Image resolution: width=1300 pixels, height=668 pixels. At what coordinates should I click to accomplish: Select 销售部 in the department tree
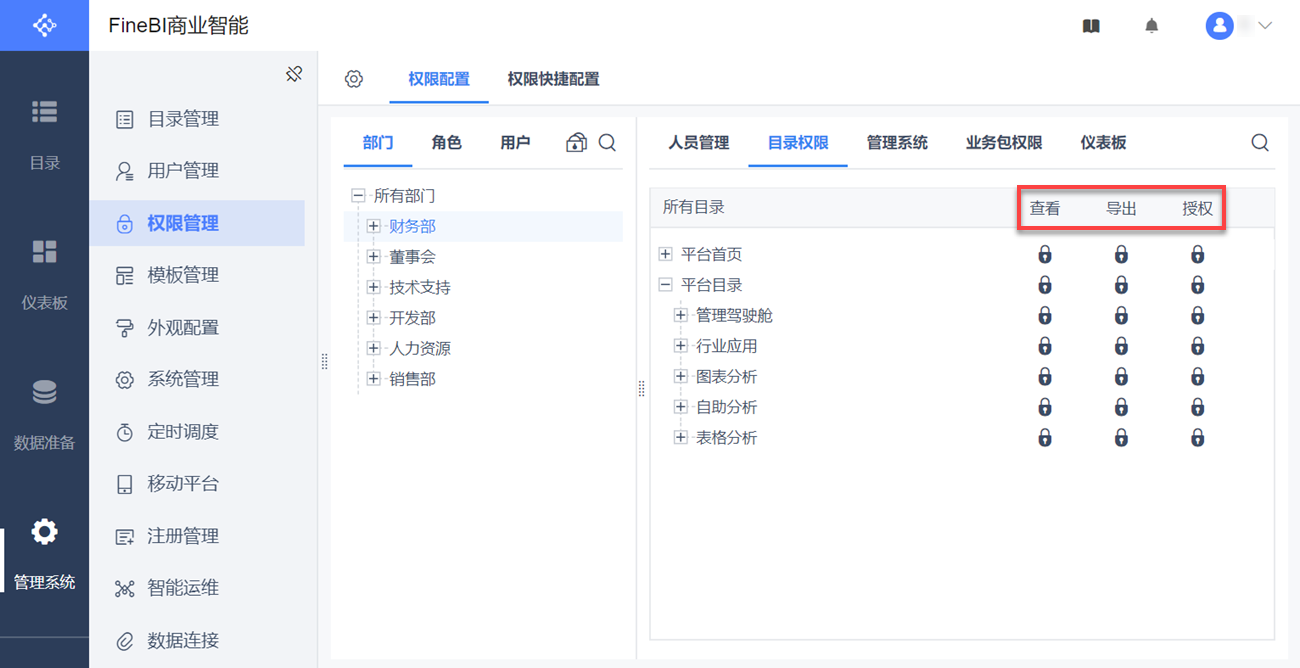coord(412,379)
